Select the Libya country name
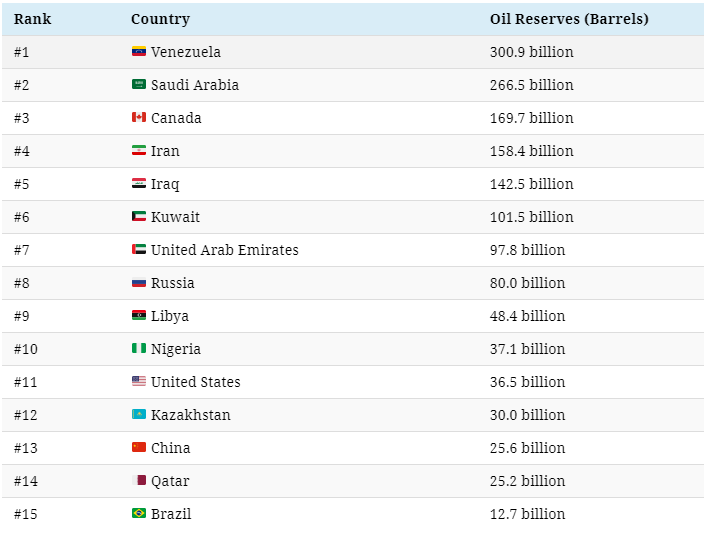Screen dimensions: 704x536 [170, 316]
